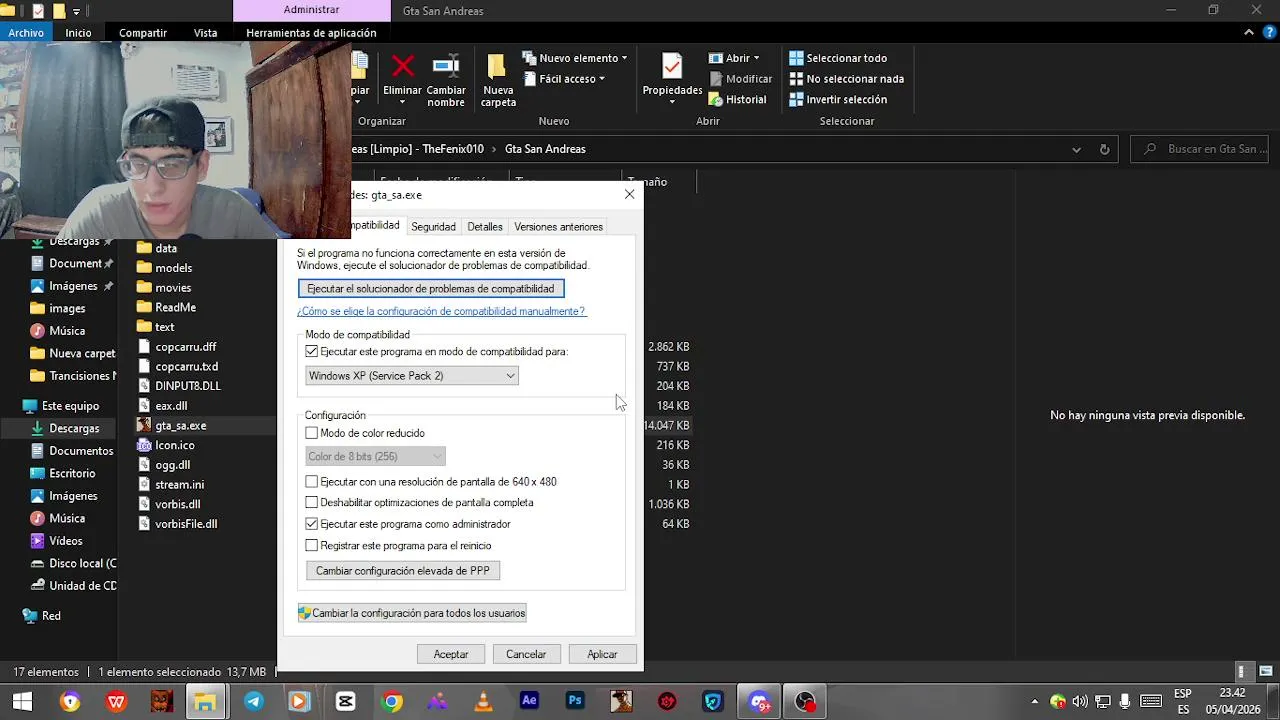Toggle compatibility mode checkbox
1280x720 pixels.
pyautogui.click(x=312, y=352)
